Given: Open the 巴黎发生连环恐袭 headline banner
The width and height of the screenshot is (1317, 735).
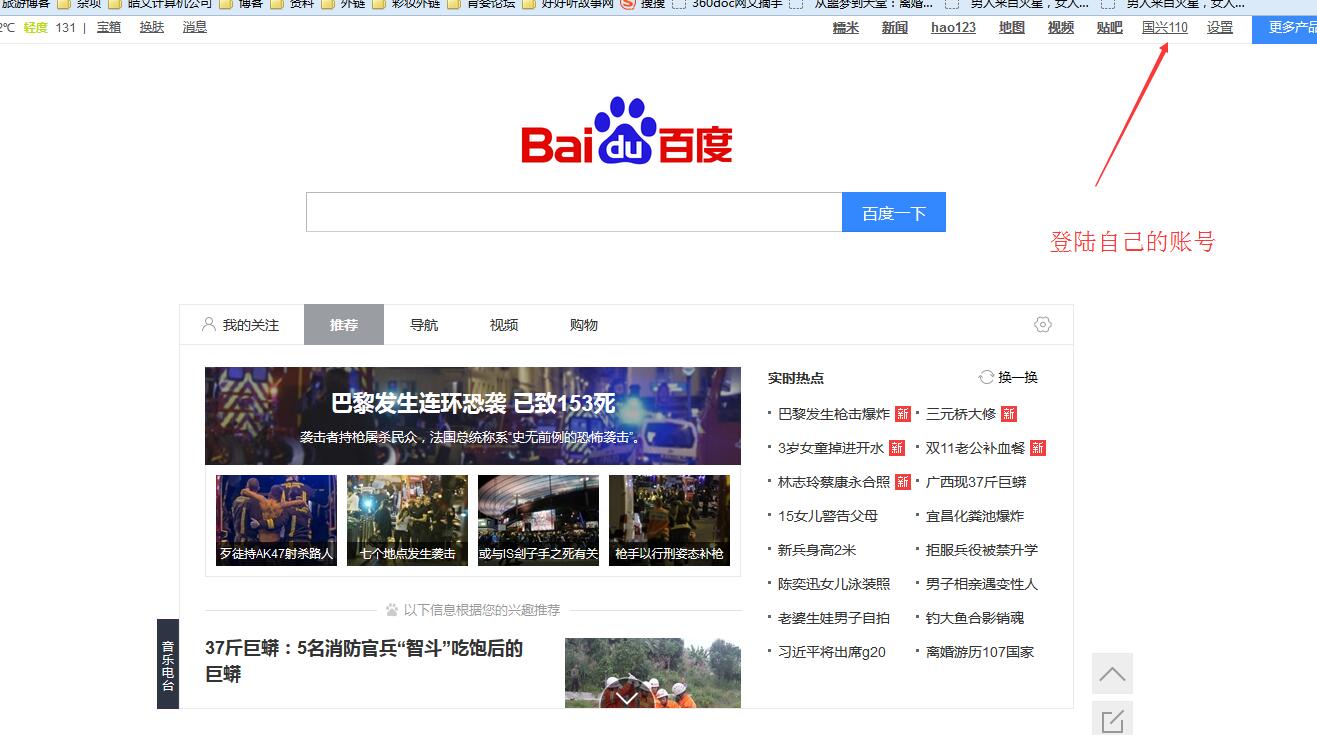Looking at the screenshot, I should [x=473, y=416].
